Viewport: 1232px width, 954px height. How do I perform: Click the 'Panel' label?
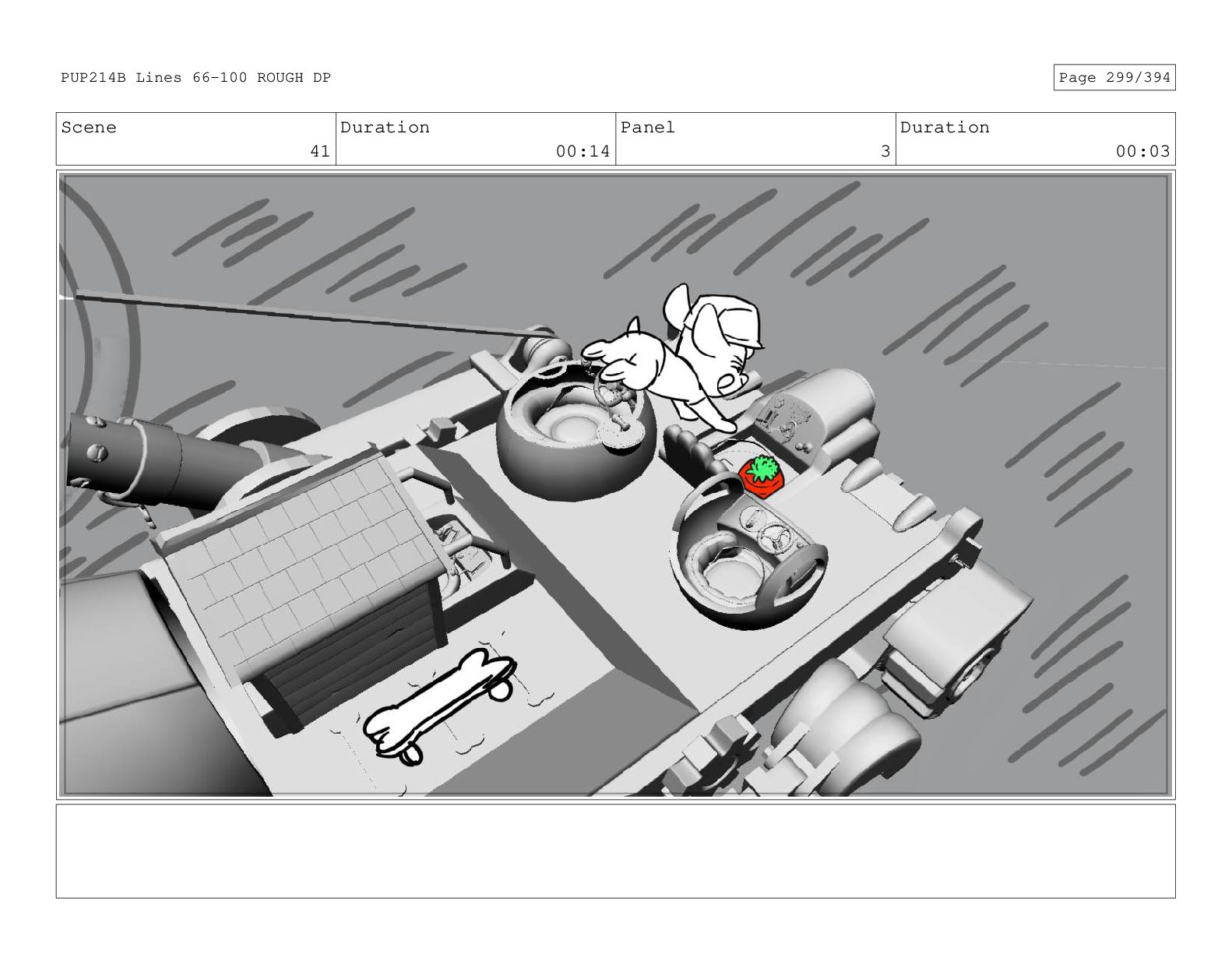click(x=648, y=128)
